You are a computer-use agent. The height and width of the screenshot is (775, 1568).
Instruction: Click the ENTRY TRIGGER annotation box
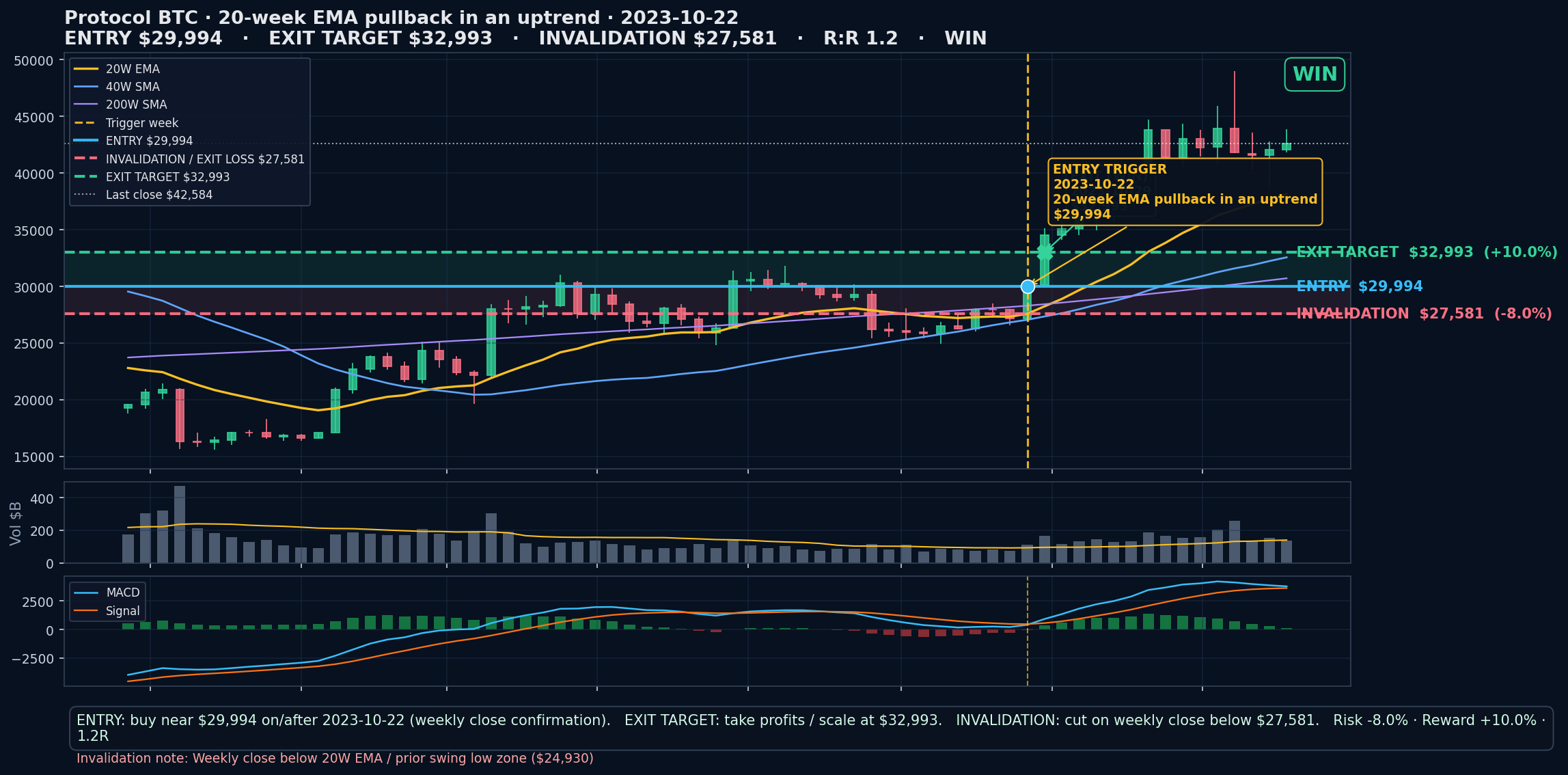[1185, 192]
